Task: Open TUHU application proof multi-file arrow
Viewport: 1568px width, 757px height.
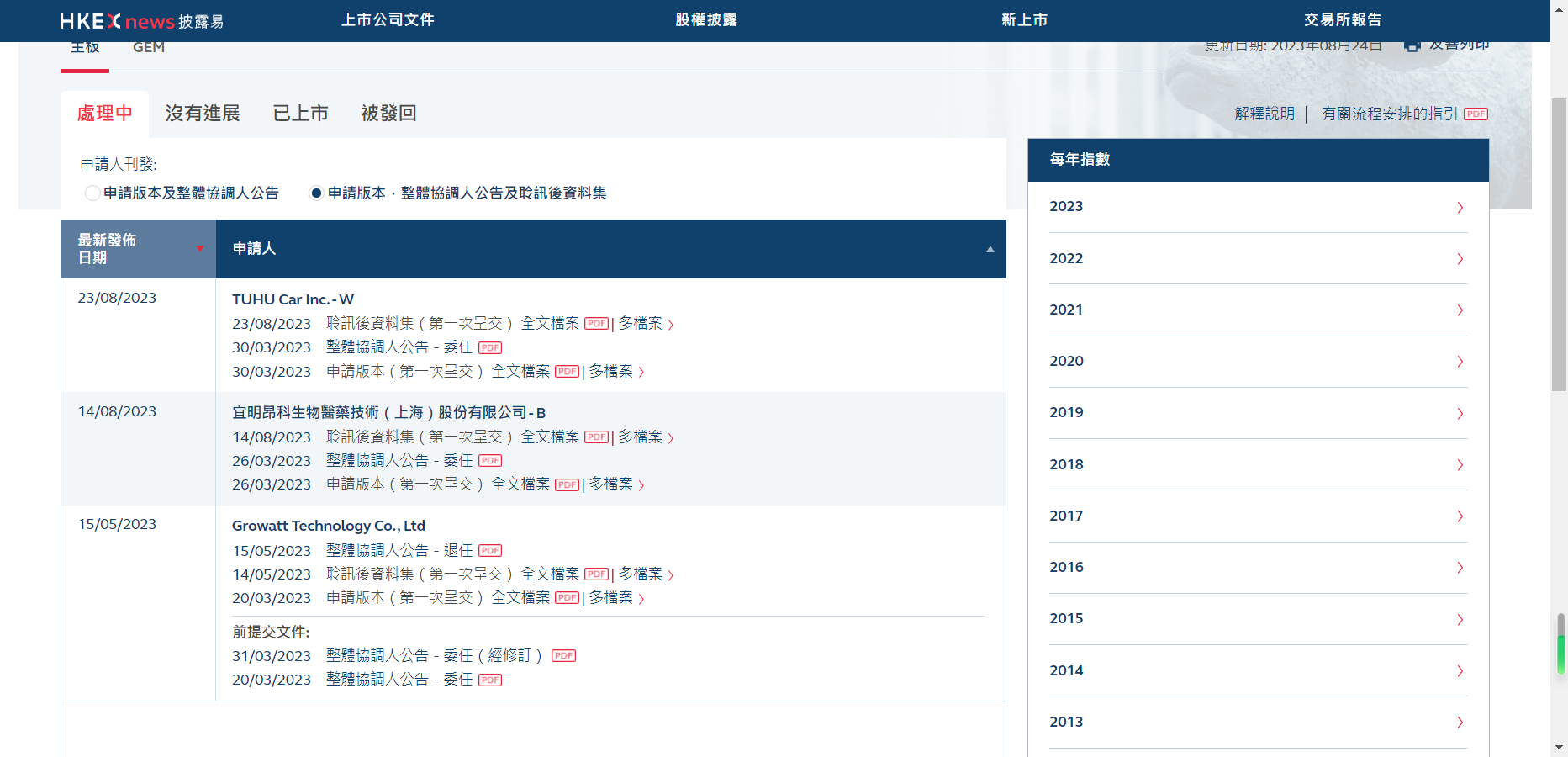Action: pyautogui.click(x=641, y=373)
